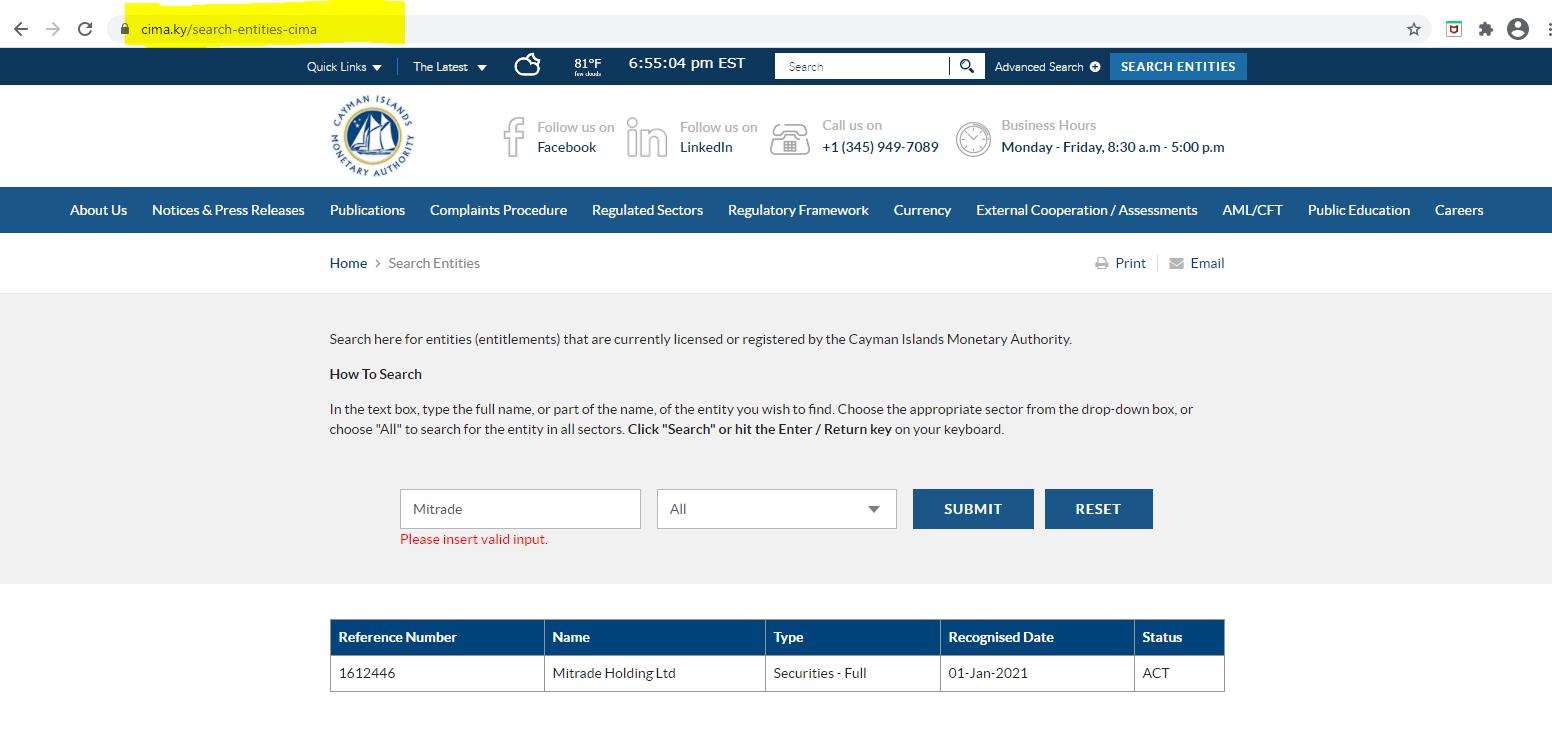The image size is (1552, 739).
Task: Click the envelope icon next to Email
Action: coord(1176,263)
